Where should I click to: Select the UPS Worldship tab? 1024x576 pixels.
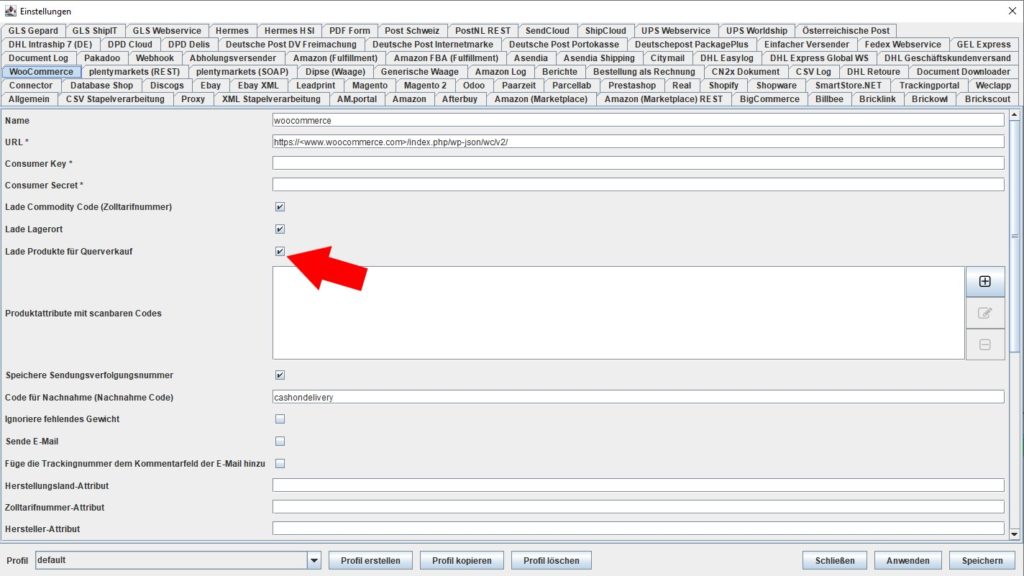pos(756,31)
